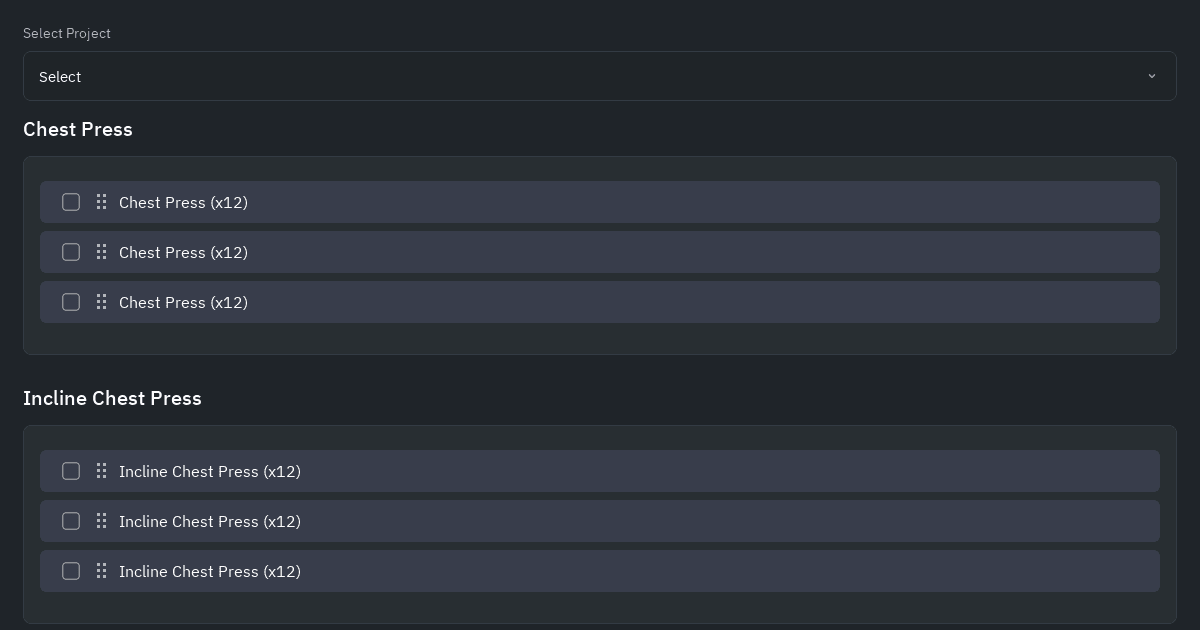Check the third Chest Press set checkbox
The height and width of the screenshot is (630, 1200).
tap(71, 302)
